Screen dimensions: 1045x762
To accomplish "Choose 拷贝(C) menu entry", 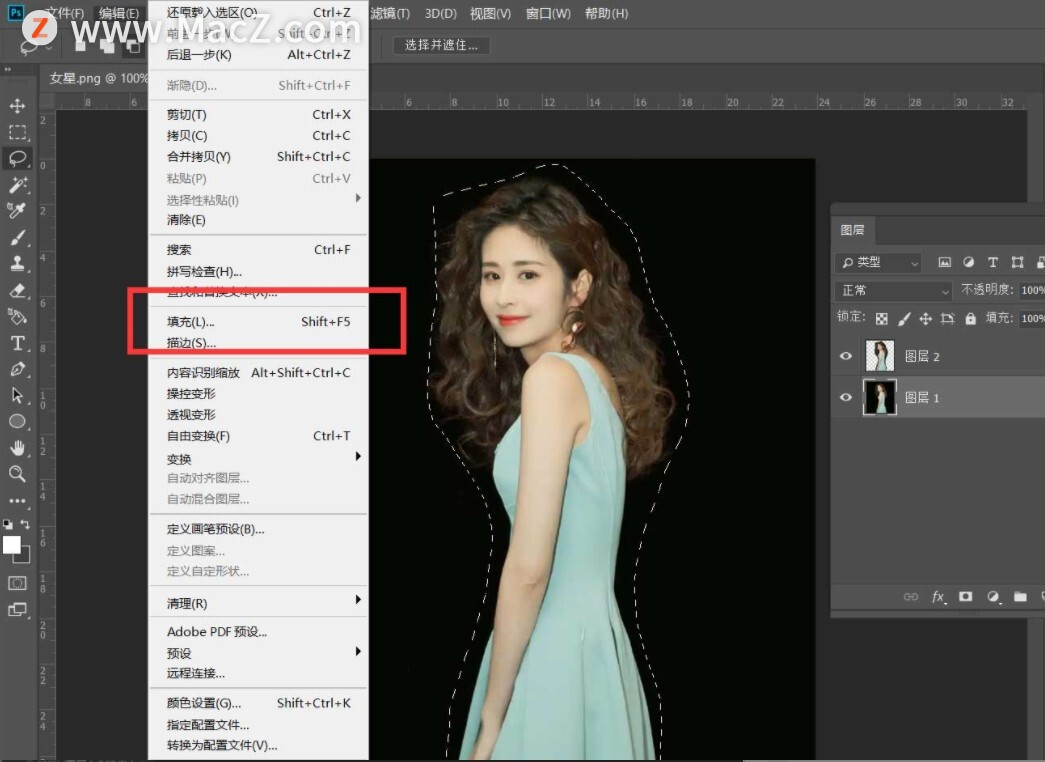I will pyautogui.click(x=258, y=135).
